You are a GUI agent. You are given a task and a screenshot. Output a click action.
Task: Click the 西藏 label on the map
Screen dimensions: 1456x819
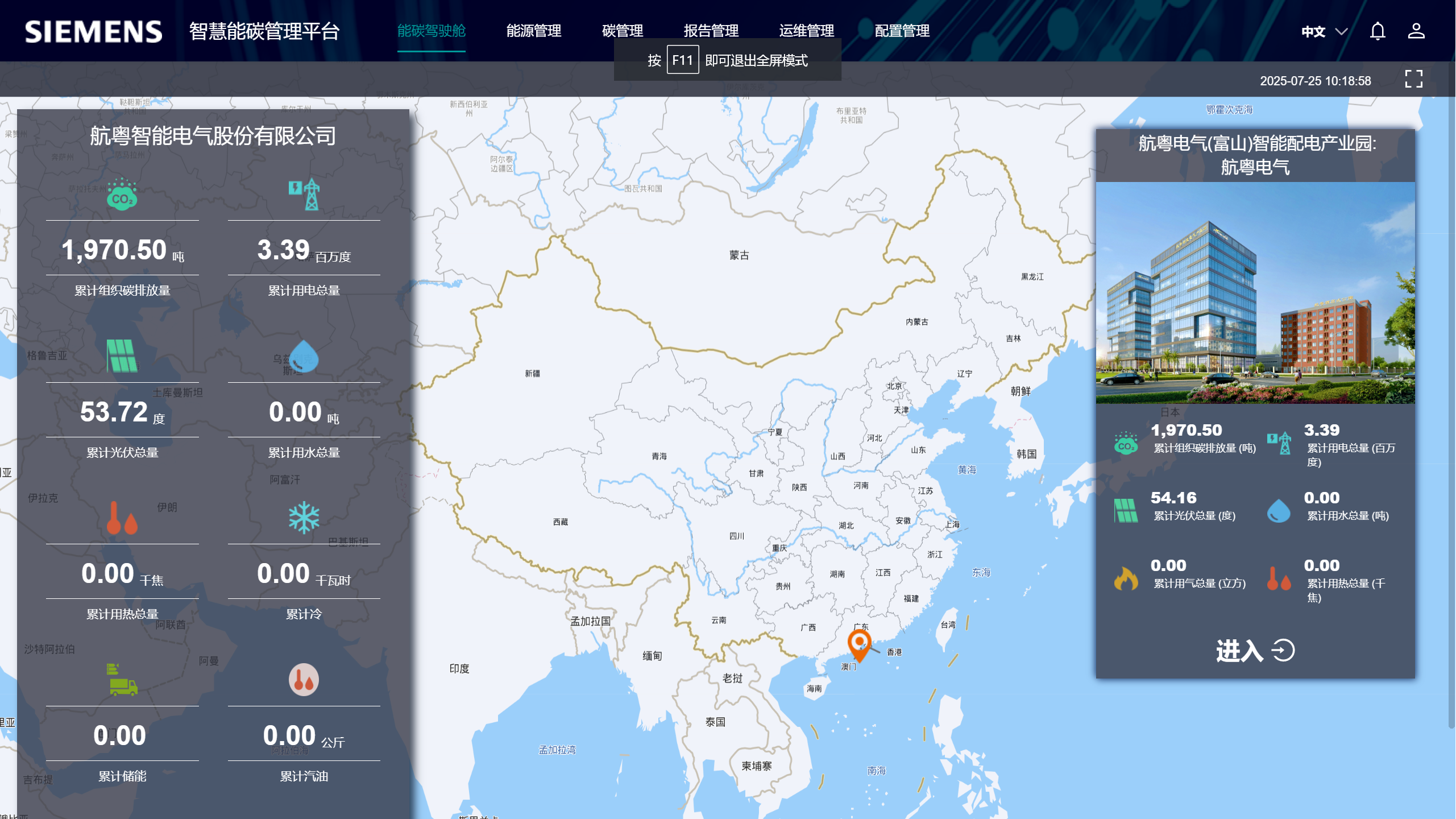click(561, 522)
